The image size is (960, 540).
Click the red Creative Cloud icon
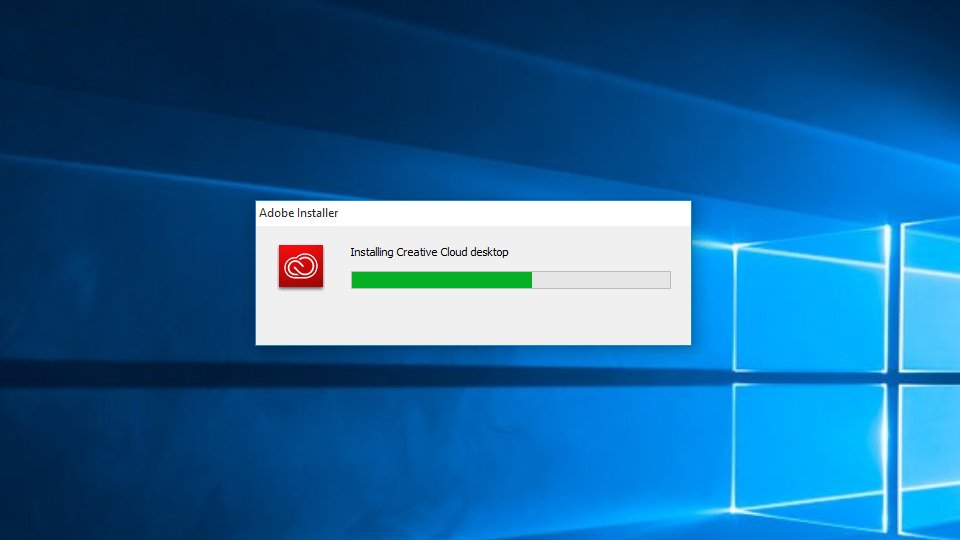(301, 266)
